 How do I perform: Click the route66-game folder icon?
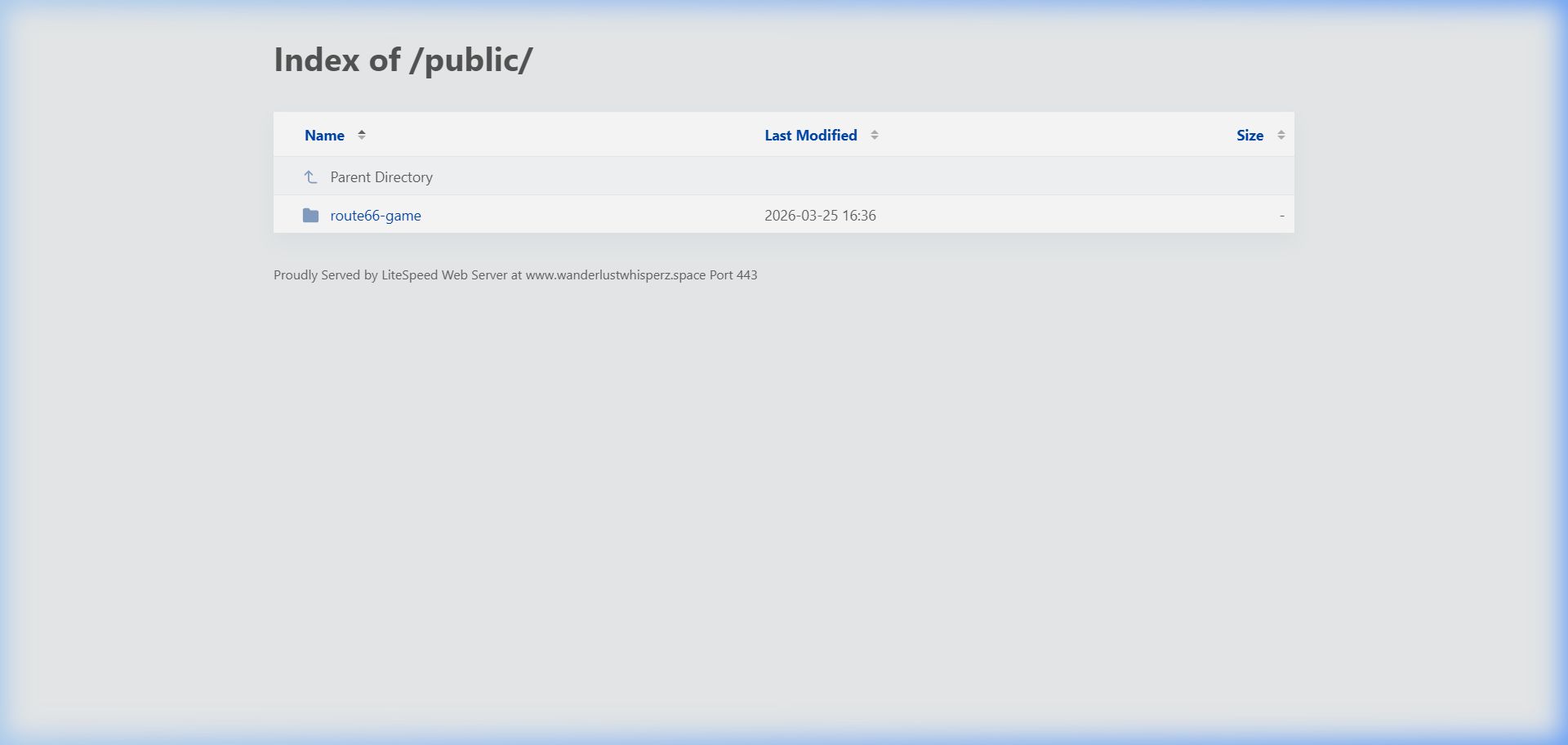[310, 215]
